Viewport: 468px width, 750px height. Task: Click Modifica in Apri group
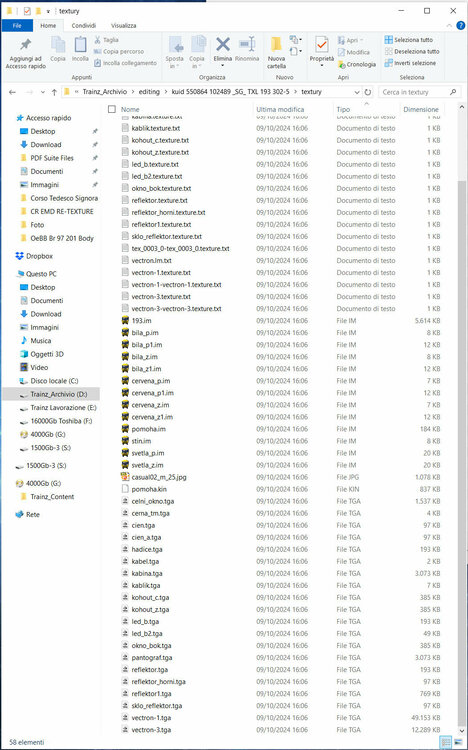click(x=354, y=52)
